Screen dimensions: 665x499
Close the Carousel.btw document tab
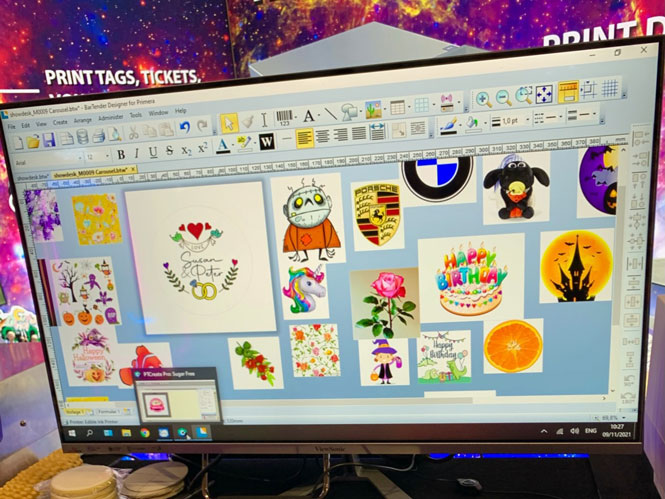point(133,169)
